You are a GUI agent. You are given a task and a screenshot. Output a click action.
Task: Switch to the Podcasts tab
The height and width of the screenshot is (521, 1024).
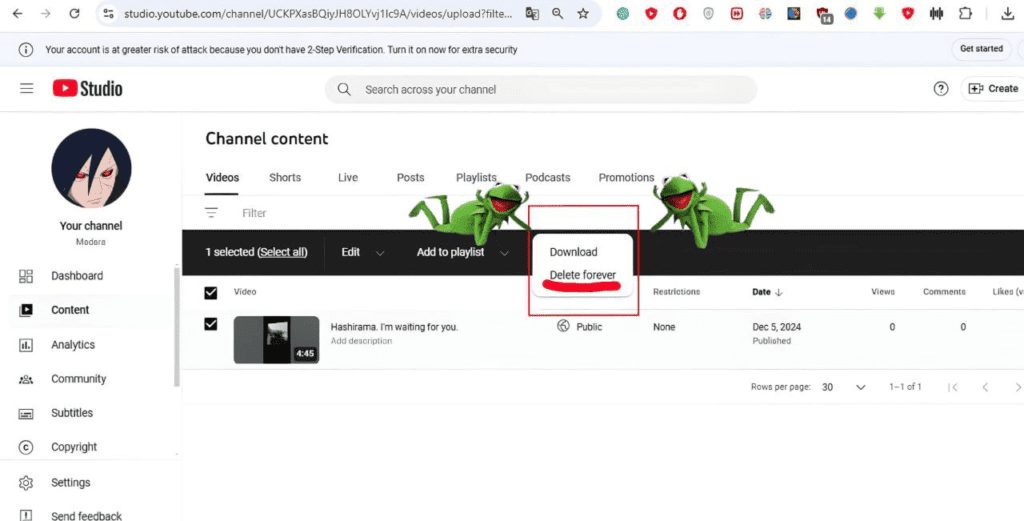[547, 178]
